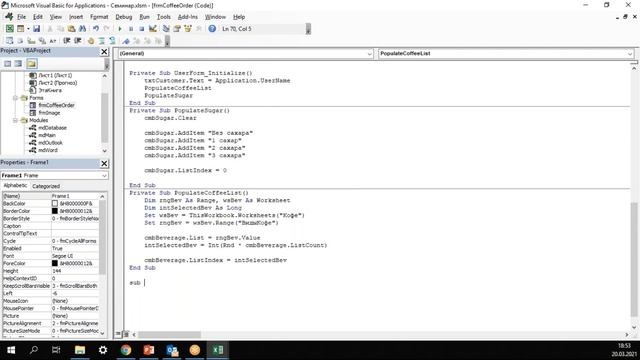Switch to the Alphabetic properties tab

click(x=15, y=186)
